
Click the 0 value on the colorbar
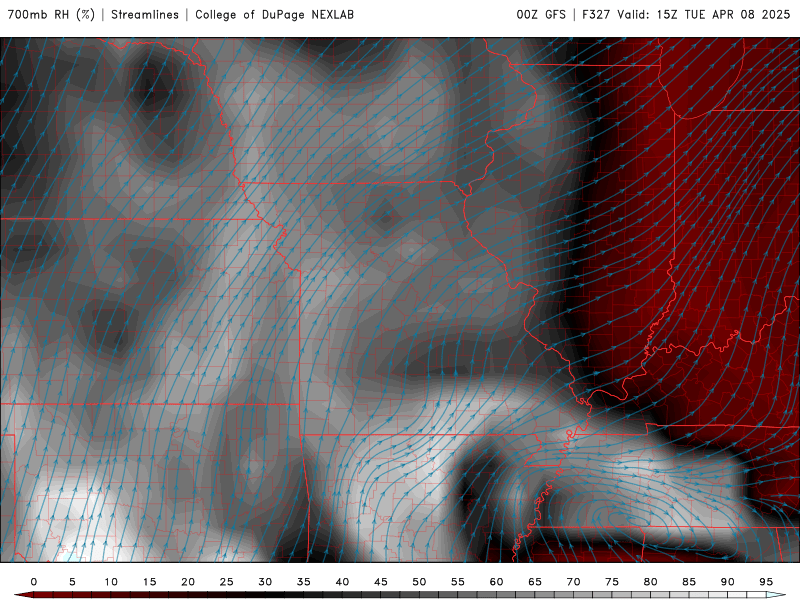34,582
